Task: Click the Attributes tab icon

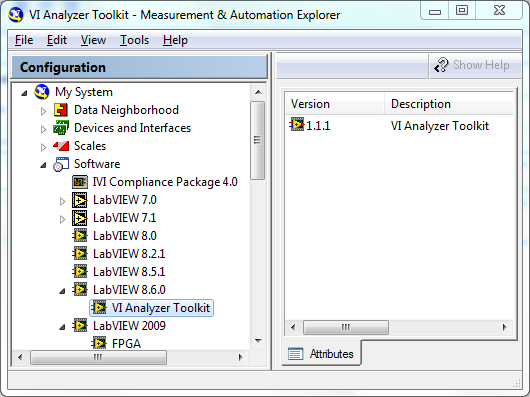Action: [x=295, y=354]
